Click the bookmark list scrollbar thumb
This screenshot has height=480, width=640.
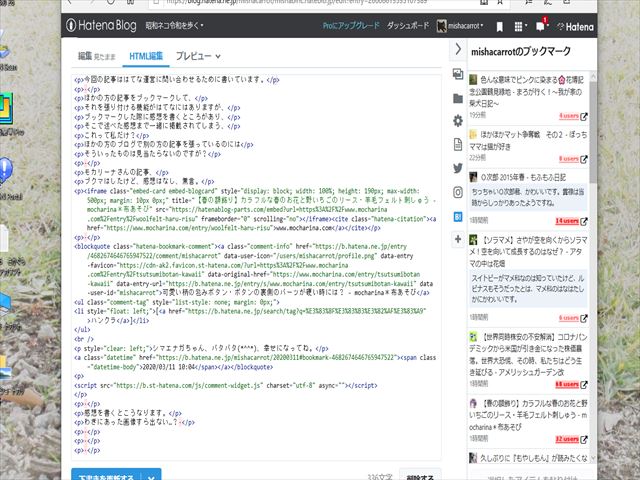pos(593,131)
